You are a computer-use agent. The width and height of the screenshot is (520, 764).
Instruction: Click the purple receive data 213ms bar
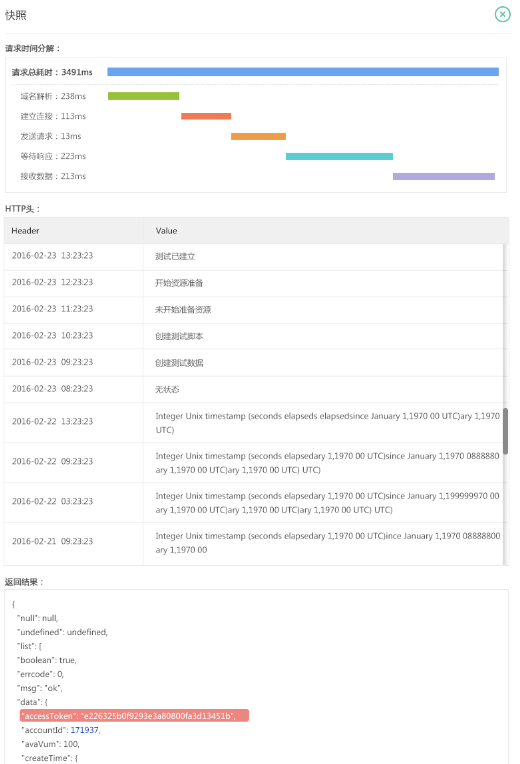[443, 176]
